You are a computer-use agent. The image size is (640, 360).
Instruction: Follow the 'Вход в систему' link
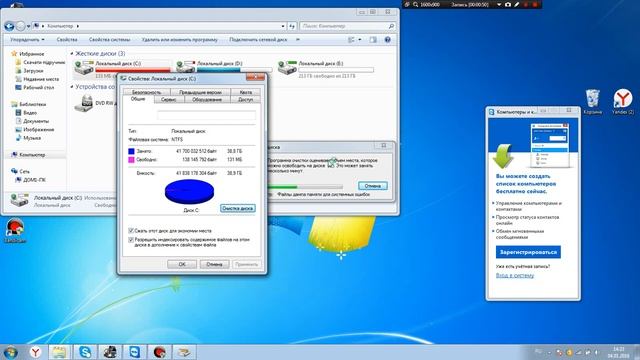(515, 276)
